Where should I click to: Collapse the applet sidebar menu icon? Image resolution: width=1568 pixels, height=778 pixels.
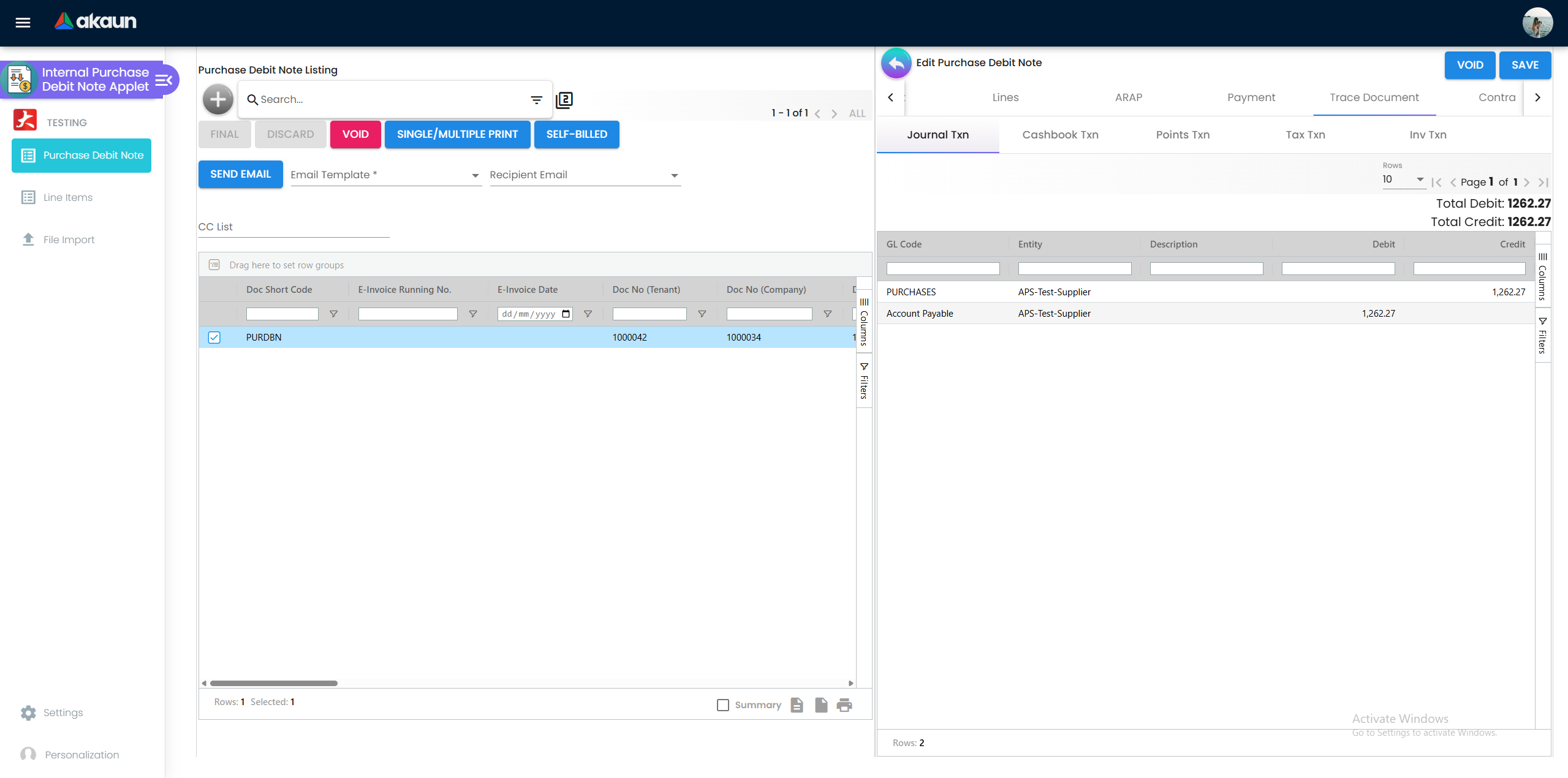[164, 80]
